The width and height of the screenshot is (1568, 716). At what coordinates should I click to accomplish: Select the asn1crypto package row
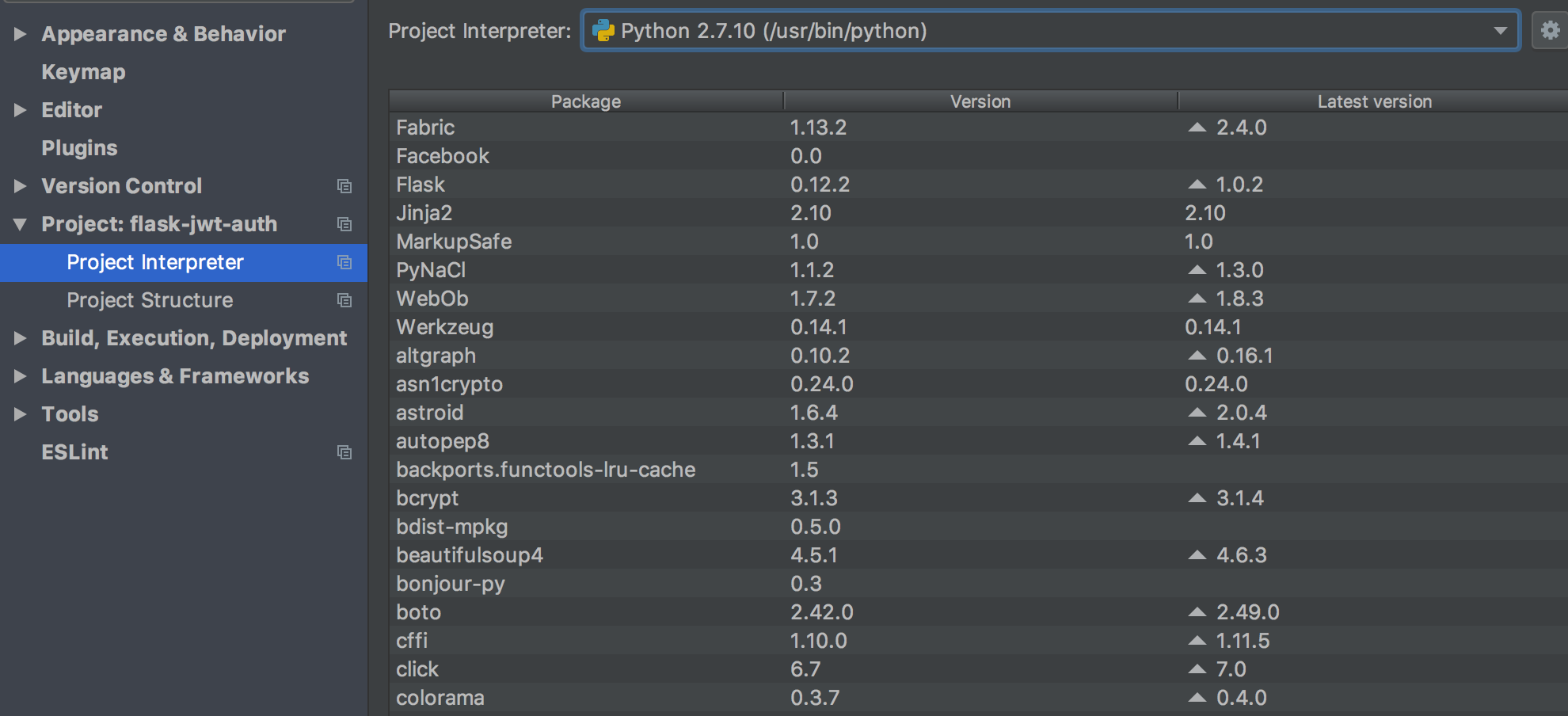(x=979, y=384)
